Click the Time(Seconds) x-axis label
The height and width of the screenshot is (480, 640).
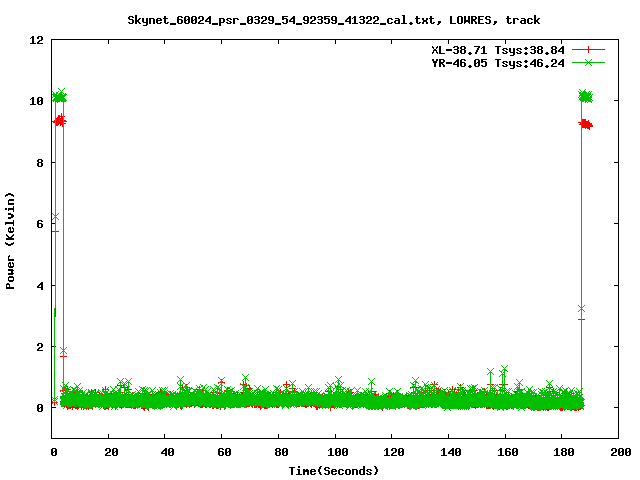point(333,471)
